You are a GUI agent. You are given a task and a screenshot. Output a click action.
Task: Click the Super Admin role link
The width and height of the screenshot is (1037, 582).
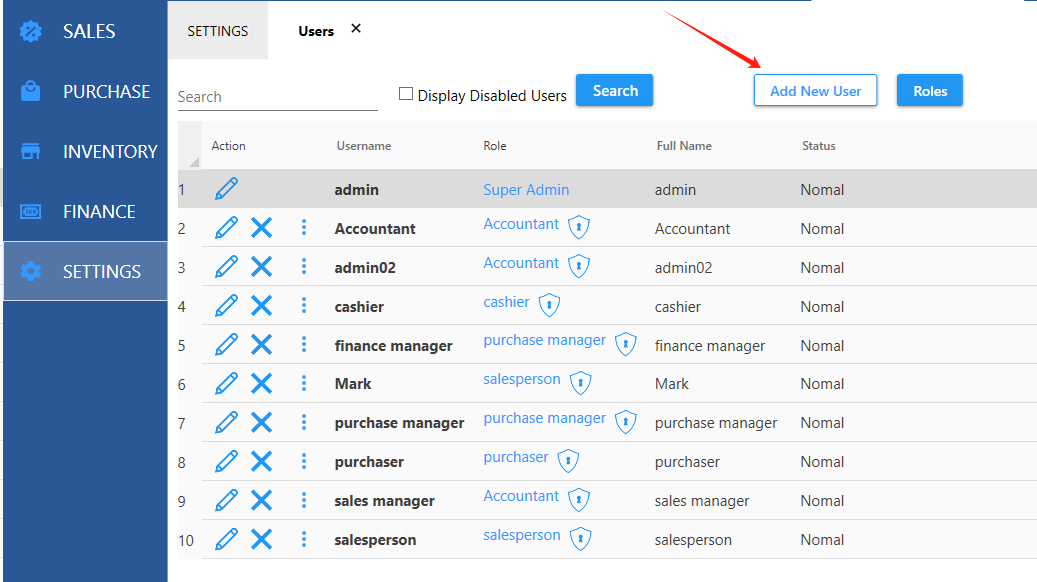(526, 190)
